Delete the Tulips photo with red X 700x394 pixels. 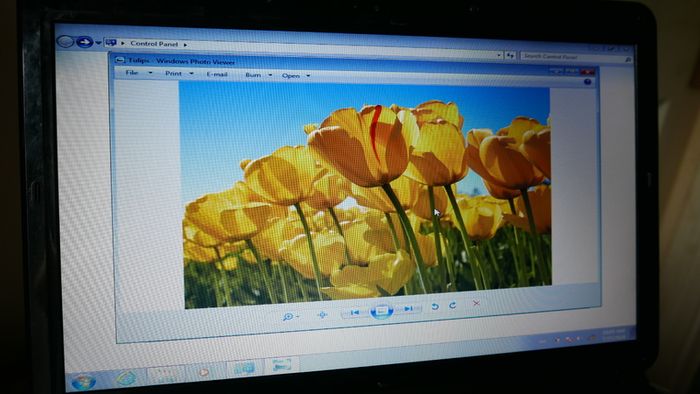[476, 303]
